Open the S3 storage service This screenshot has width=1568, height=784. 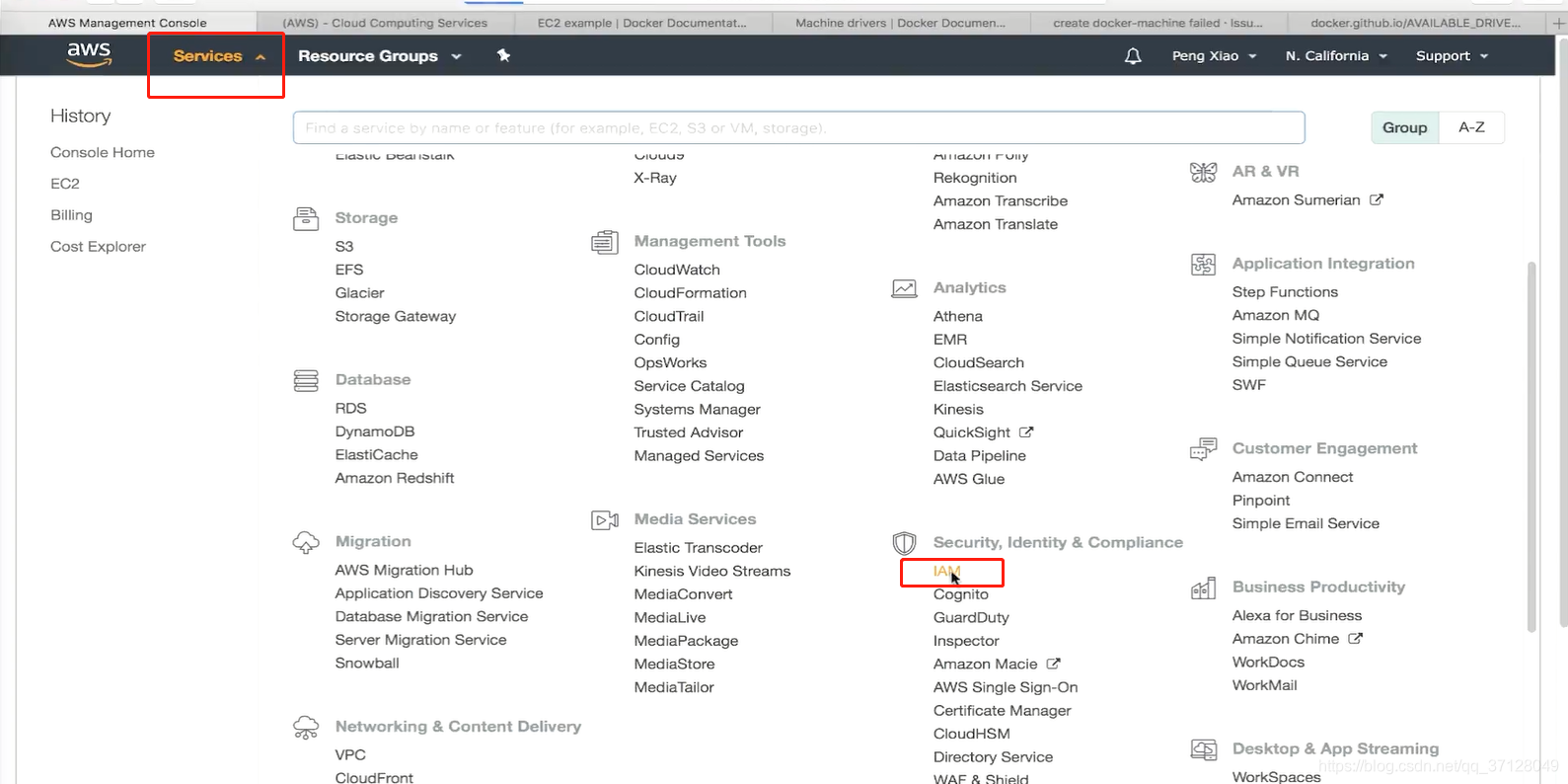click(x=344, y=247)
